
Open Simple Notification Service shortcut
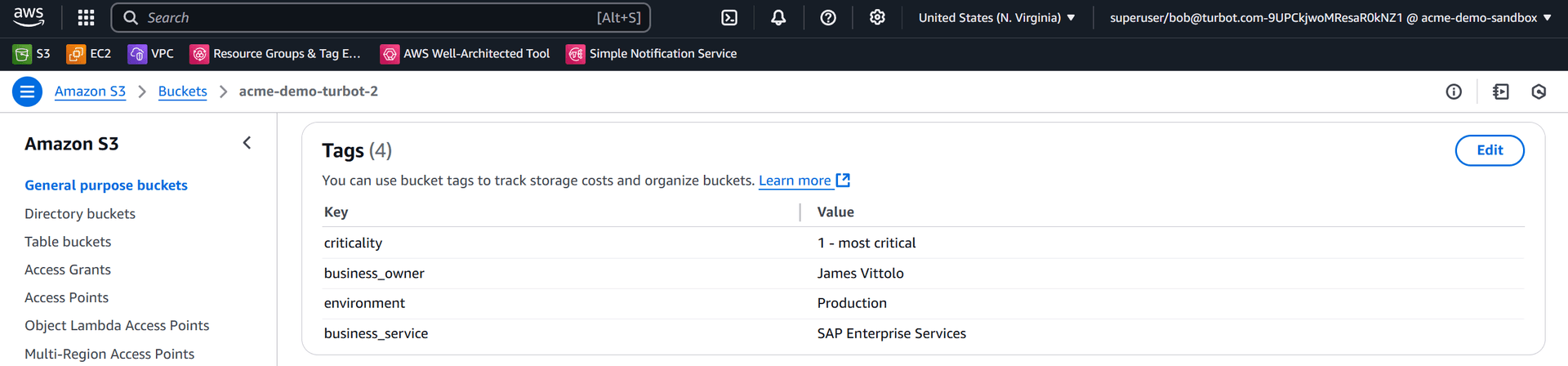pyautogui.click(x=652, y=54)
